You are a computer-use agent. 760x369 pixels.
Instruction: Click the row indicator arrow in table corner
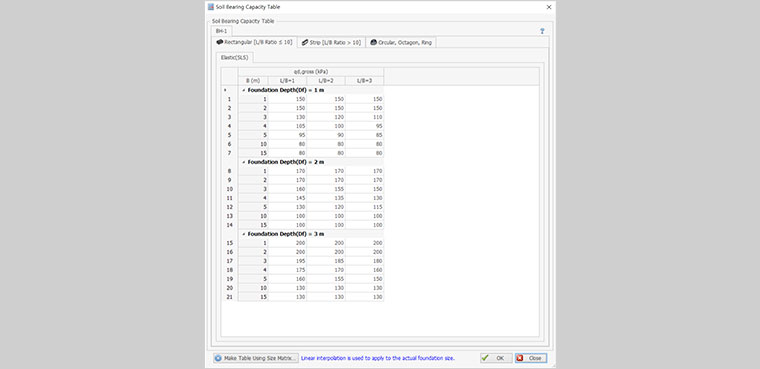pos(225,90)
